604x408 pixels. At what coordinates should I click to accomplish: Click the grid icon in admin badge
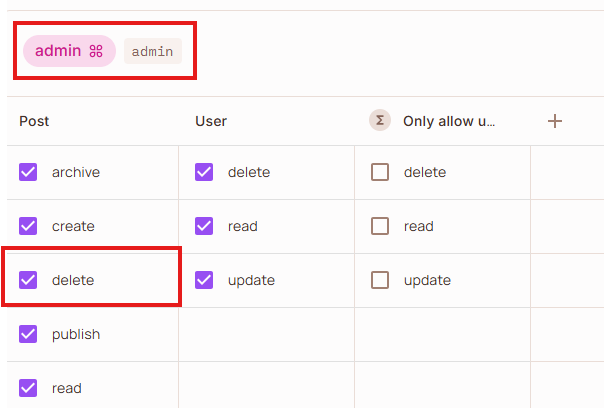click(96, 51)
